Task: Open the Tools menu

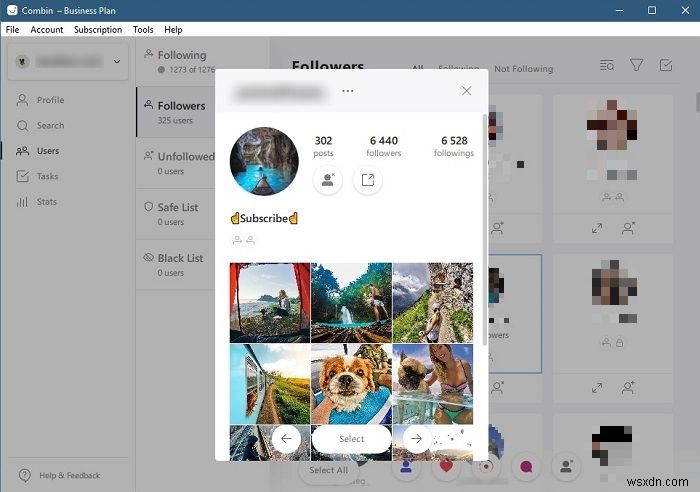Action: coord(143,29)
